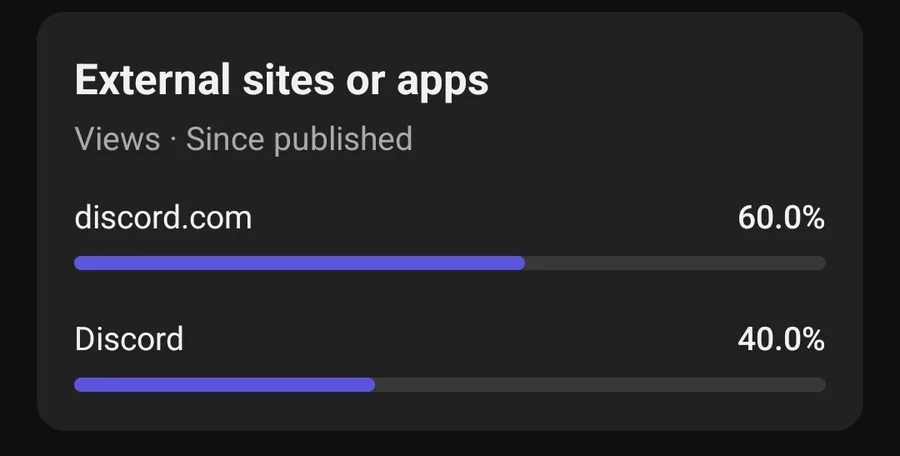
Task: Click the "Since published" time range text
Action: [299, 139]
